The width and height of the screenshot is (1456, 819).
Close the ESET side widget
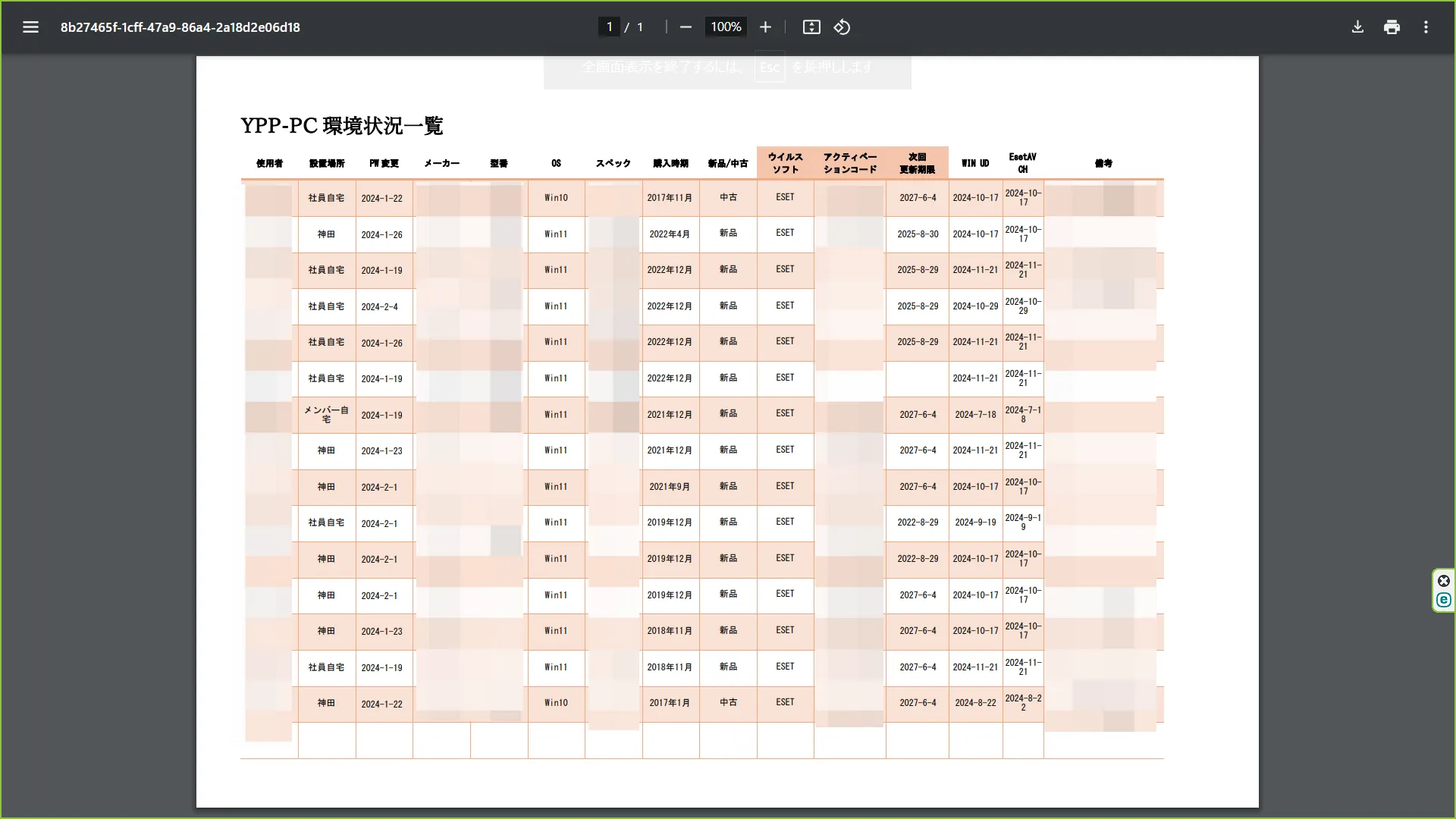pyautogui.click(x=1443, y=581)
